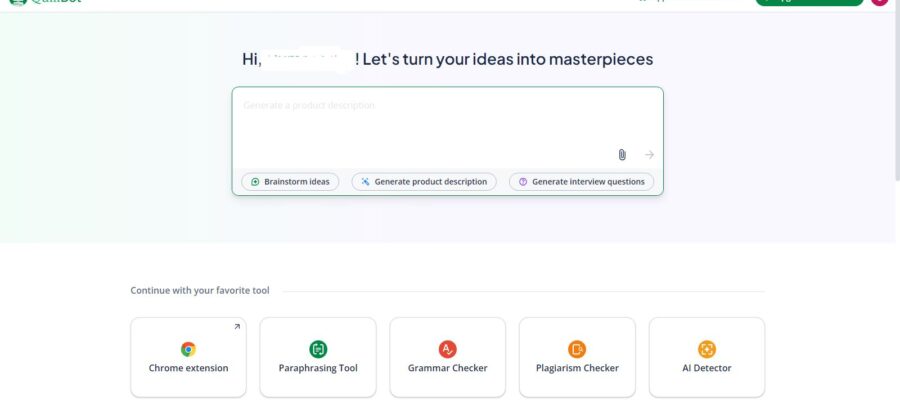The image size is (900, 400).
Task: Click the paperclip attach file icon
Action: click(622, 155)
